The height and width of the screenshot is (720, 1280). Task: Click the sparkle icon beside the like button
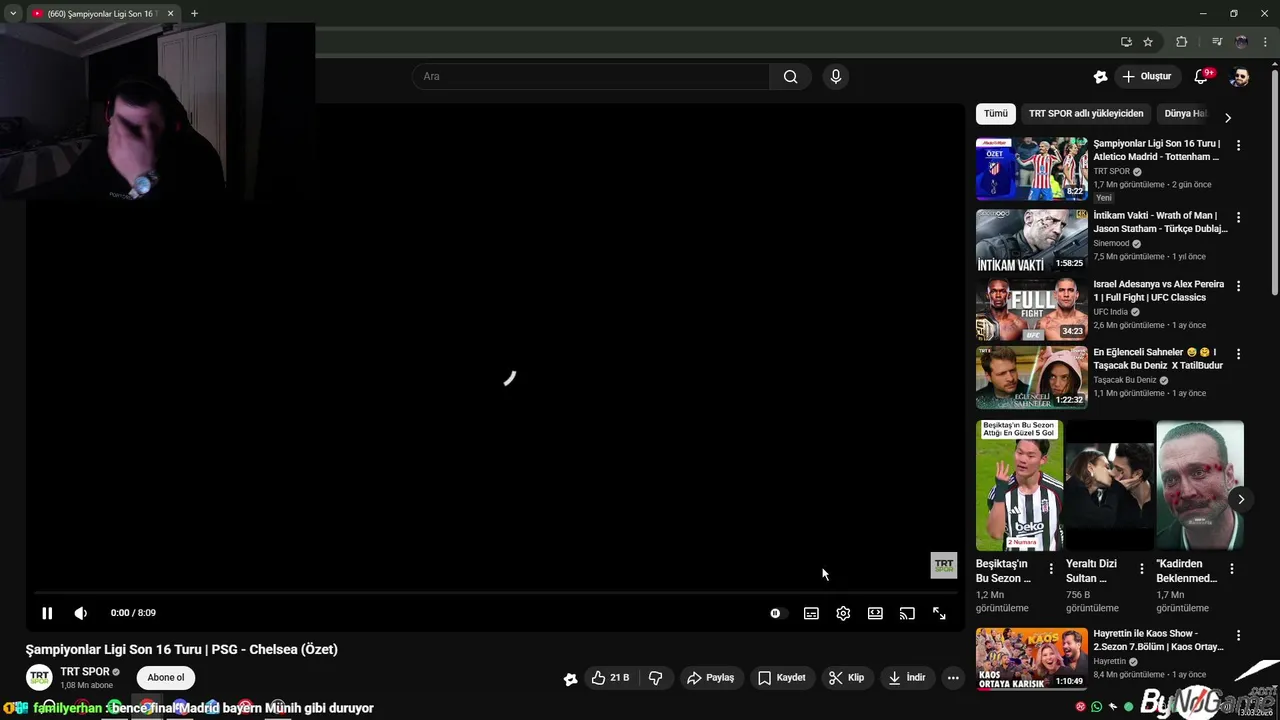tap(570, 679)
